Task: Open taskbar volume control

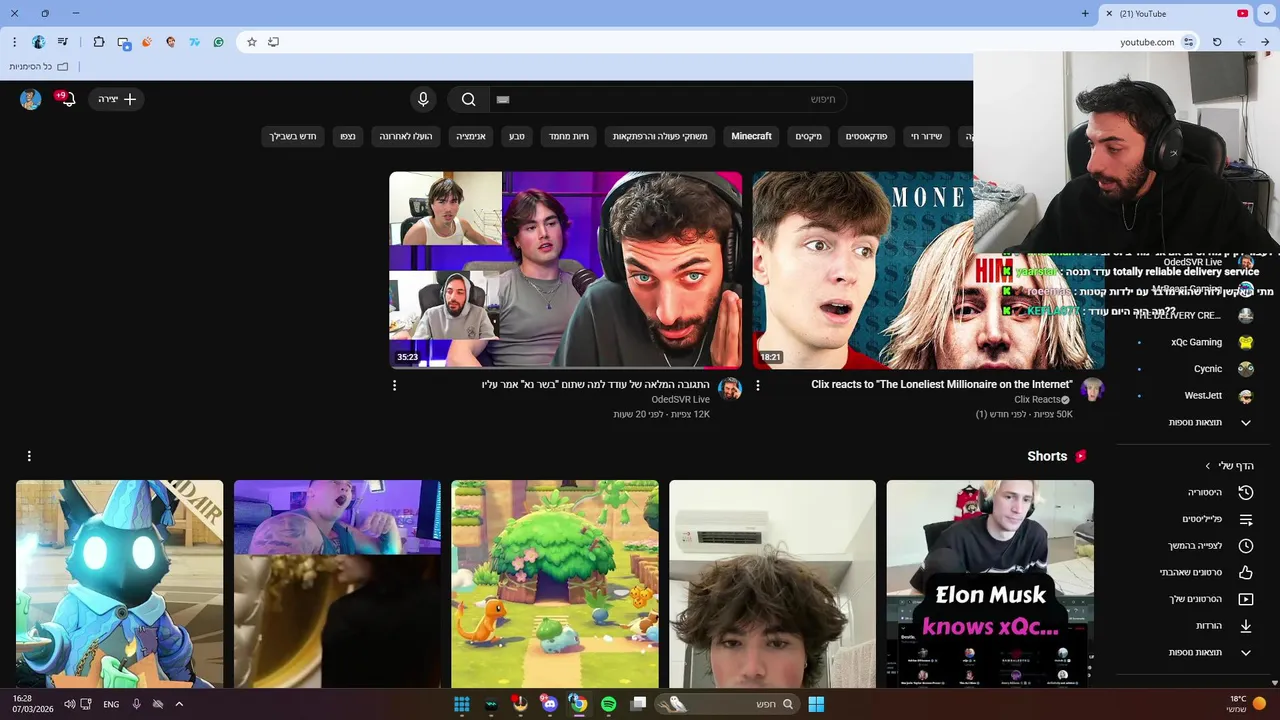Action: 69,704
